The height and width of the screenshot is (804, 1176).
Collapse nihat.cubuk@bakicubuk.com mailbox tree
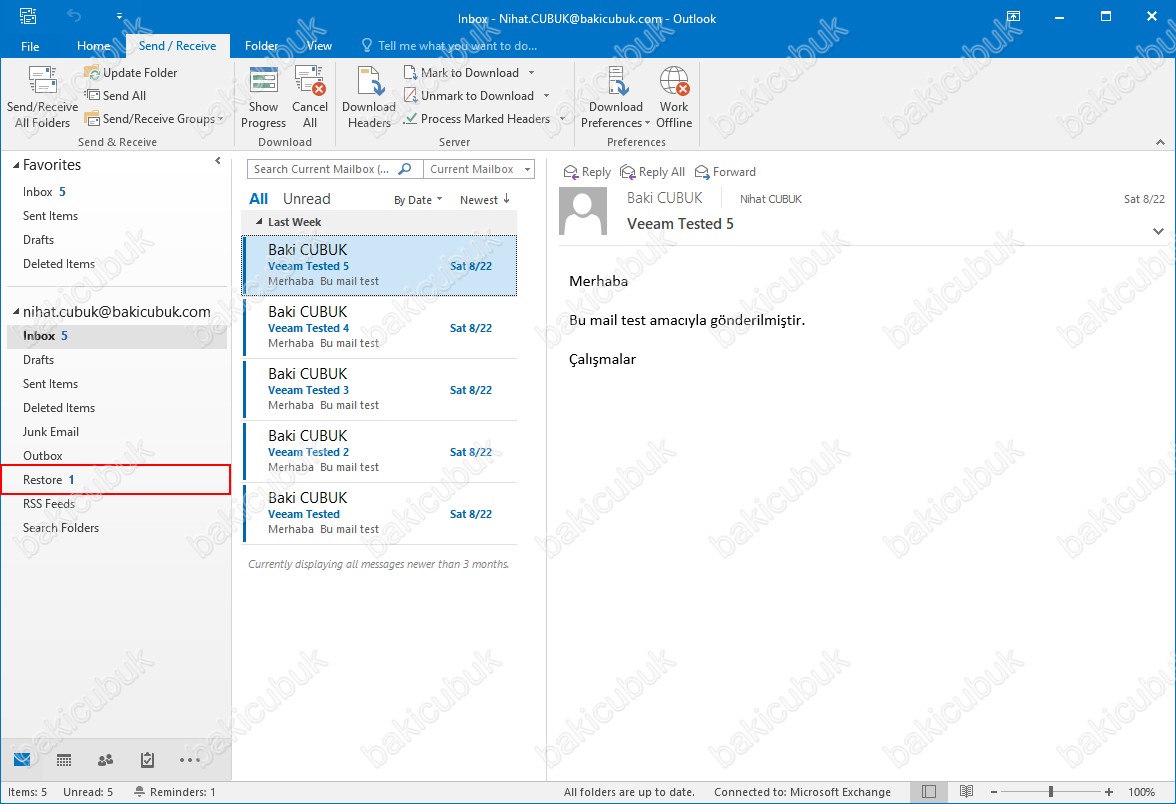coord(16,311)
